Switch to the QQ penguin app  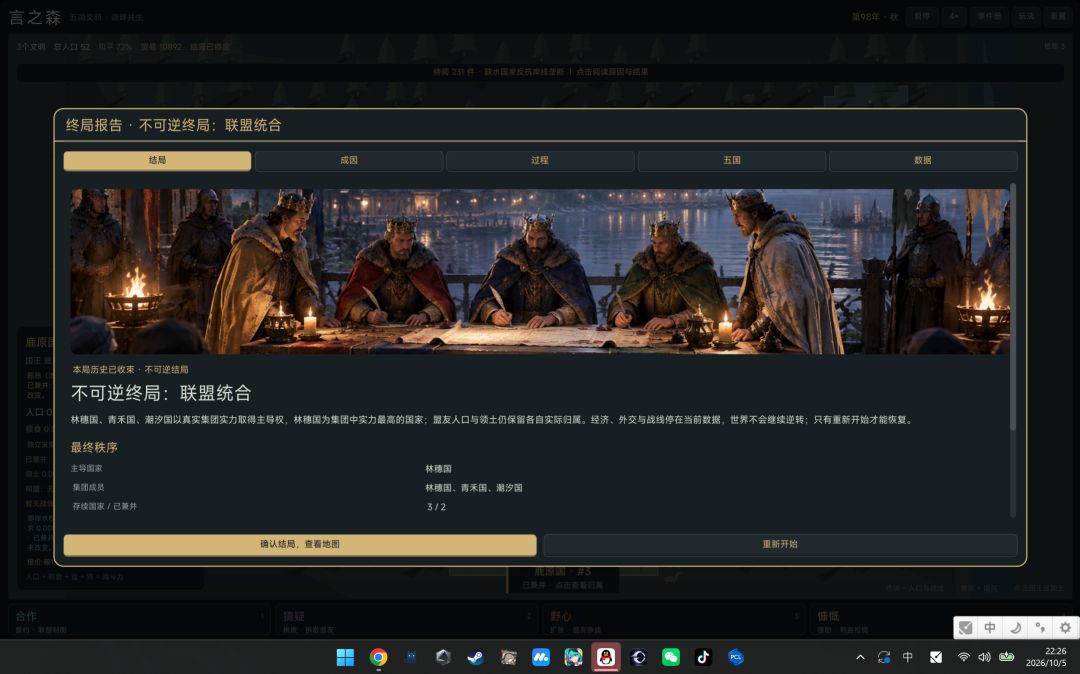pos(606,657)
